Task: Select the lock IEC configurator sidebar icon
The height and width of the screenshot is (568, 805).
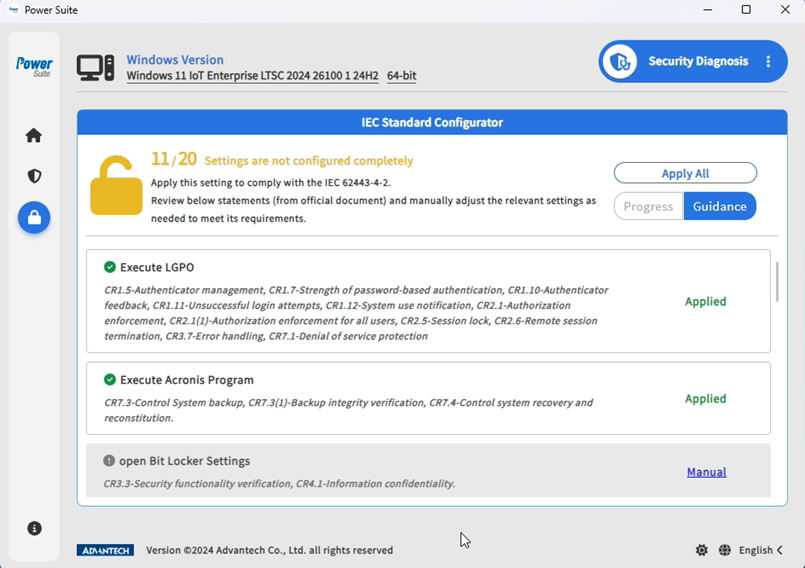Action: point(34,218)
